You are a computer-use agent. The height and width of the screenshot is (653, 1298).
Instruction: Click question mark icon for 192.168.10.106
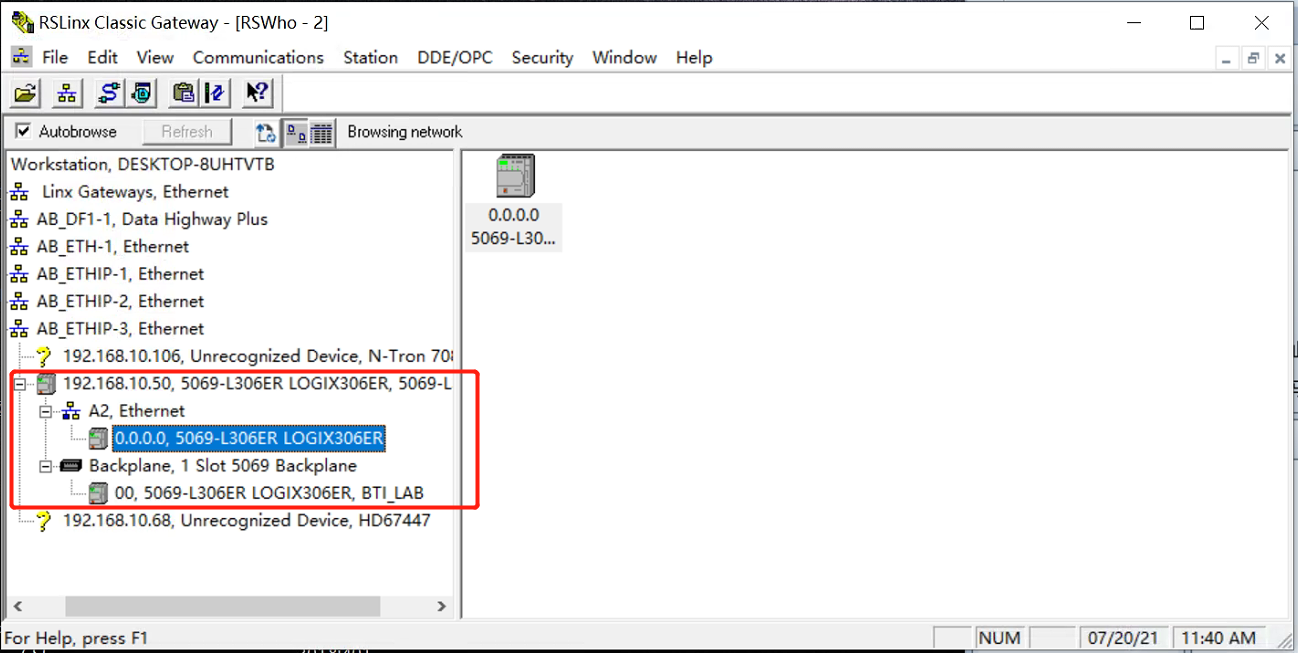point(43,356)
